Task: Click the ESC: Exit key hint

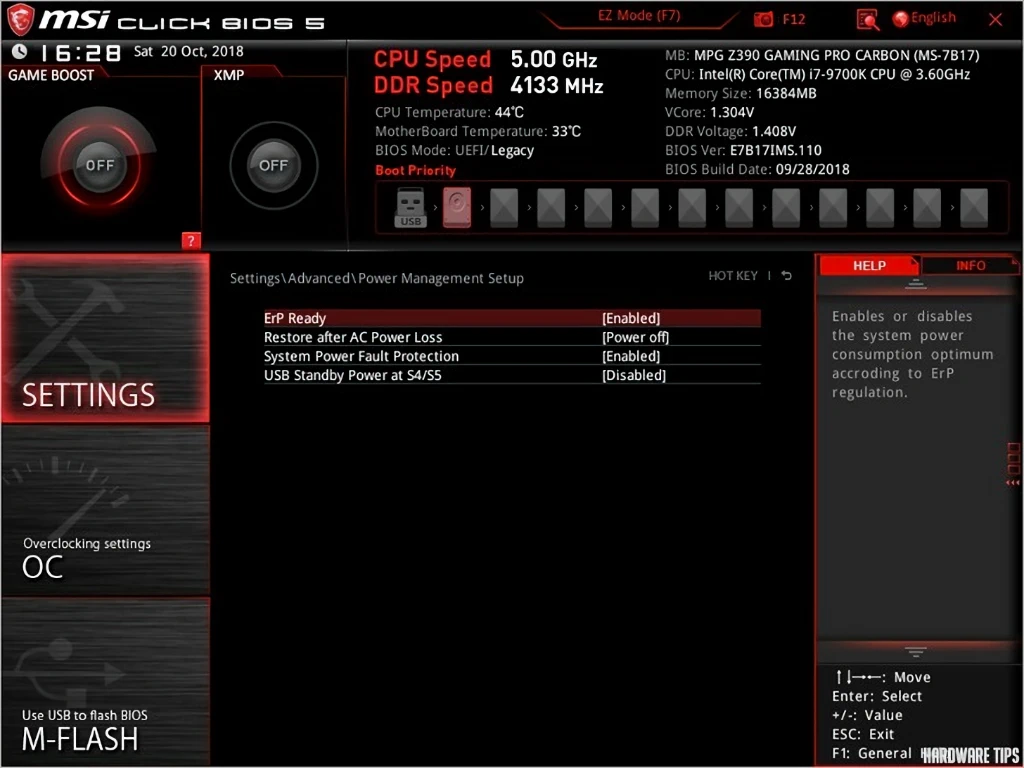Action: [863, 734]
